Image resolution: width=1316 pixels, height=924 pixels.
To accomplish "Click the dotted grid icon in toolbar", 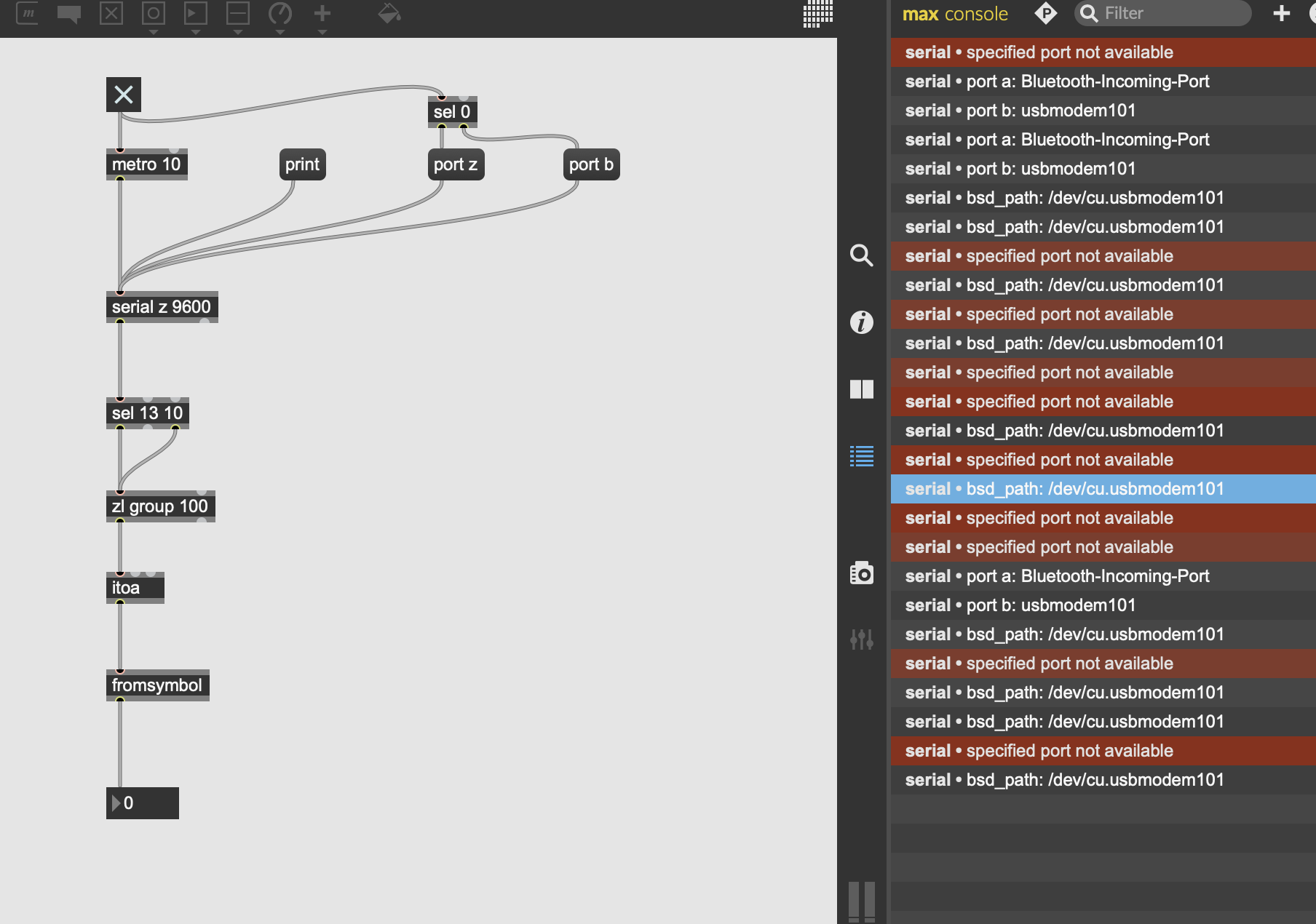I will 818,13.
